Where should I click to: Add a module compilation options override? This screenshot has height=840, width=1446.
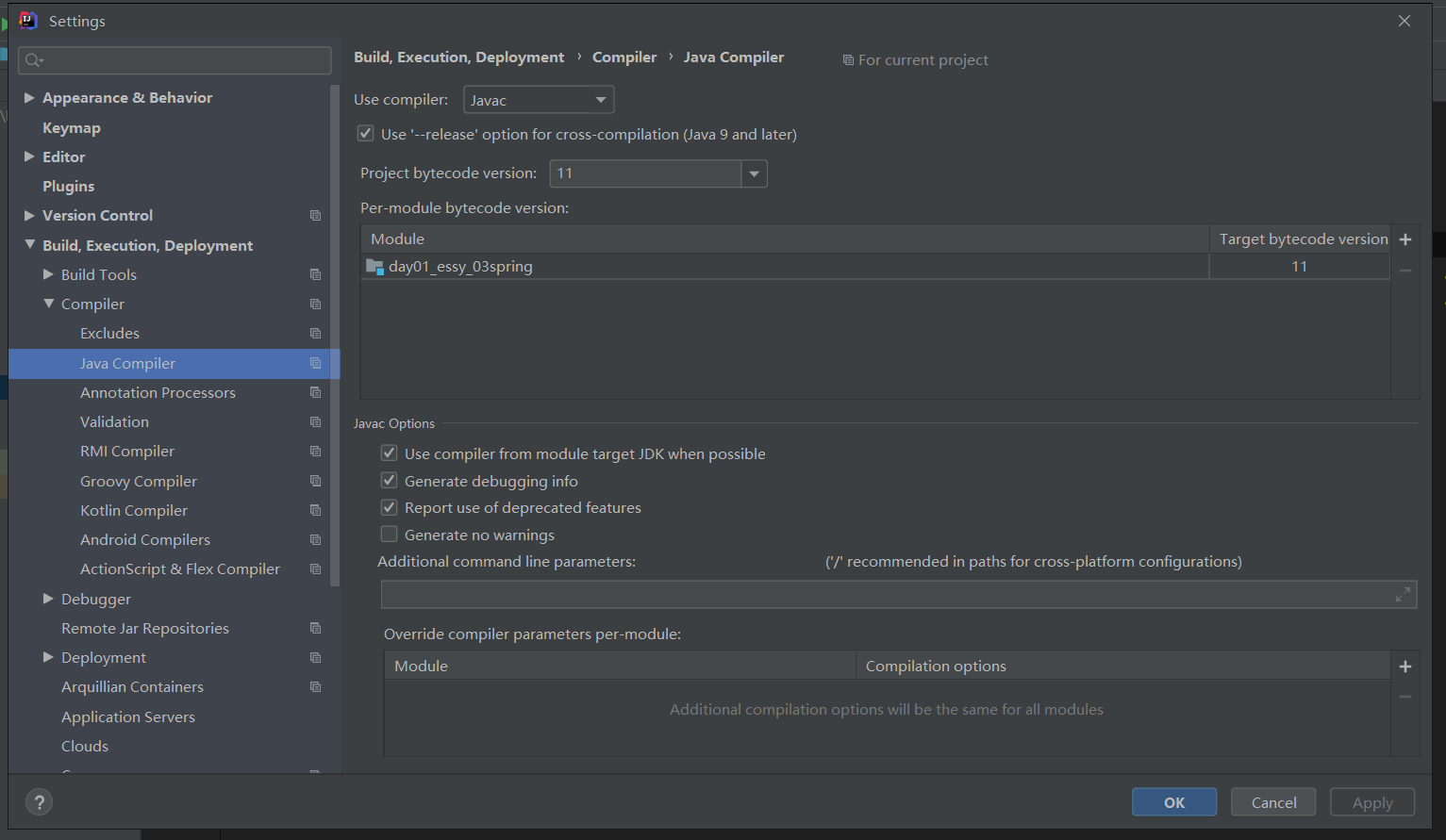click(1404, 667)
